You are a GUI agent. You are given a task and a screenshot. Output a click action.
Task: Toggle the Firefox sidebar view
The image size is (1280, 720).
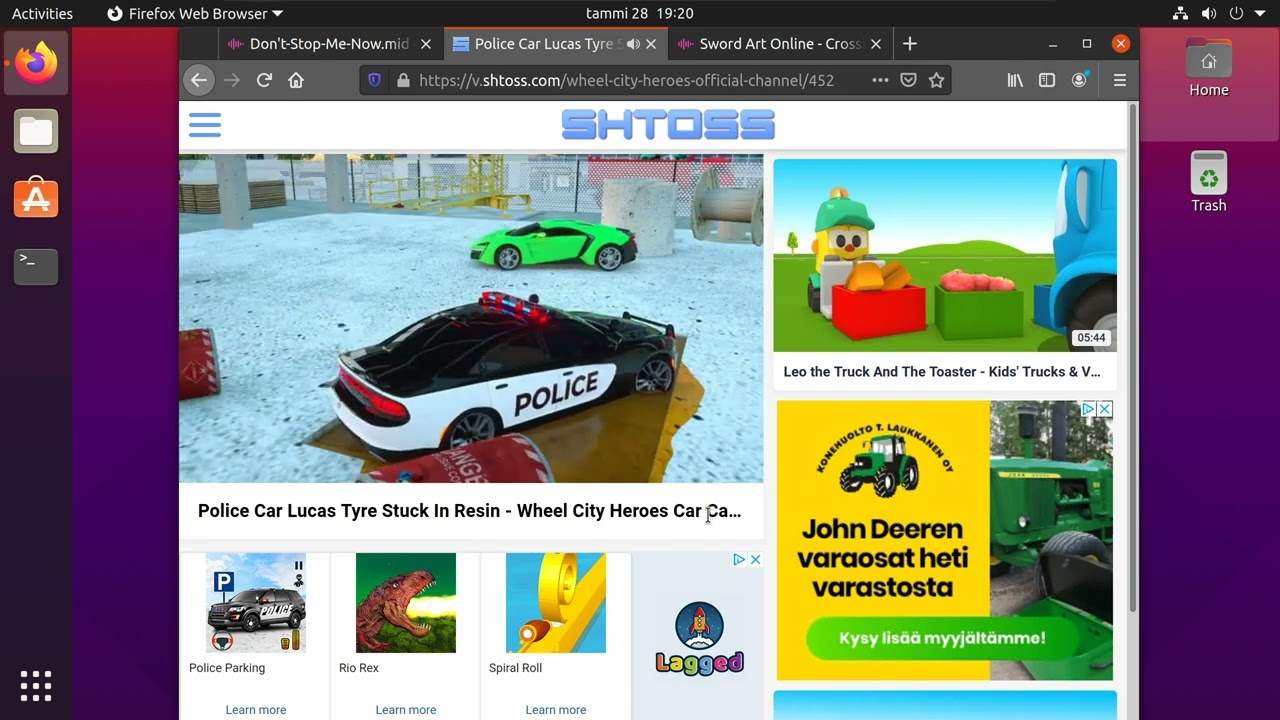[x=1047, y=80]
